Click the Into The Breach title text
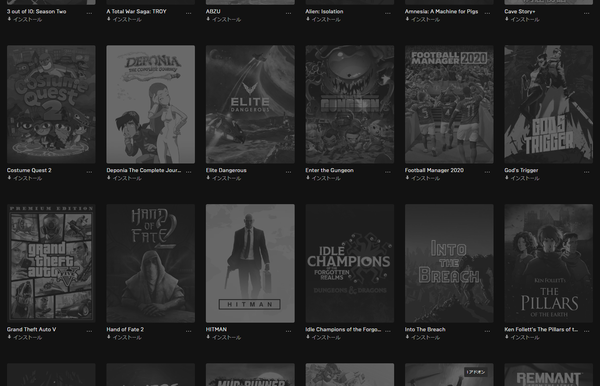Screen dimensions: 600x386 [x=425, y=329]
